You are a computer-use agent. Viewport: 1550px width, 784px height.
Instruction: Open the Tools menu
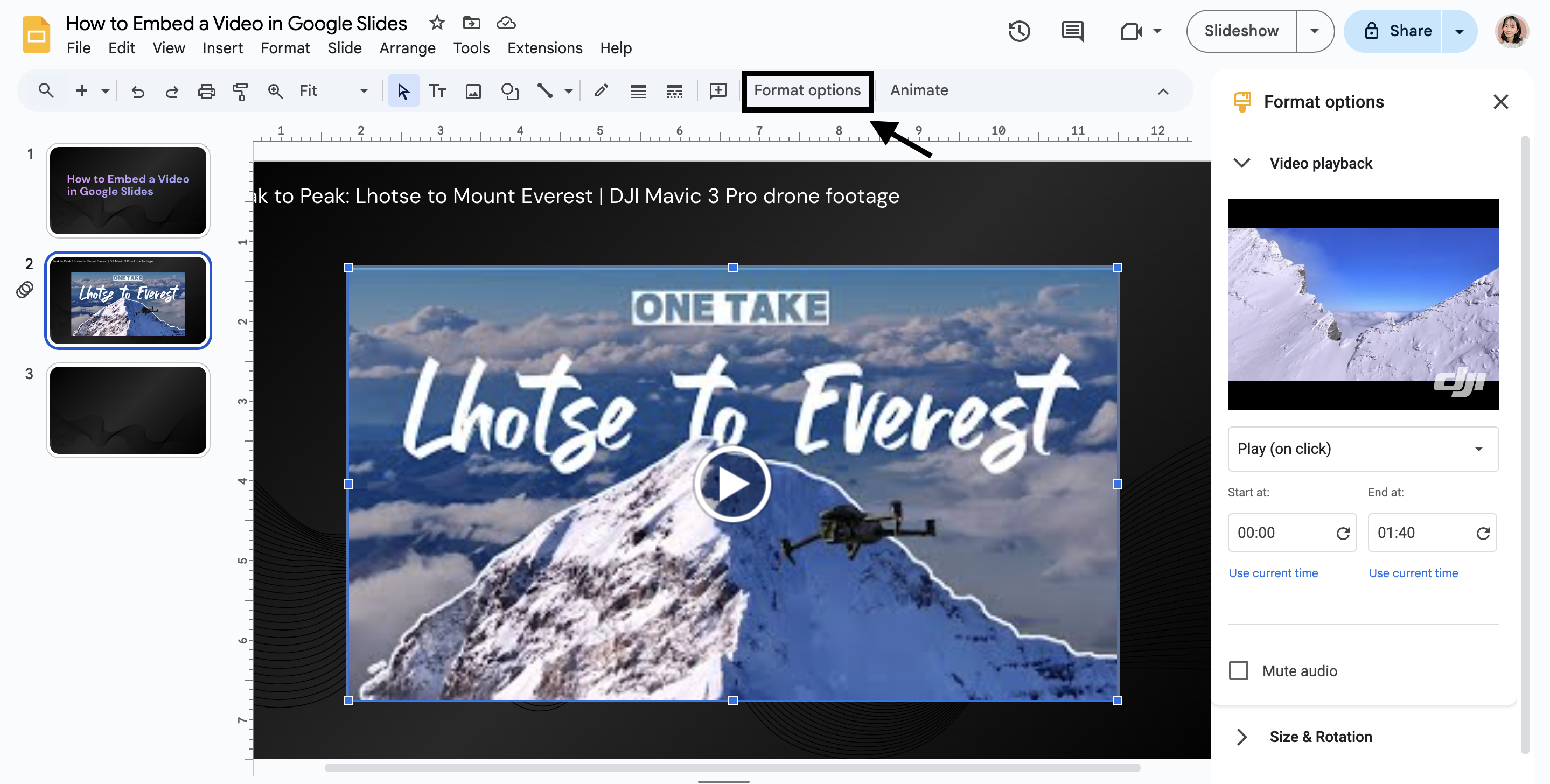471,48
